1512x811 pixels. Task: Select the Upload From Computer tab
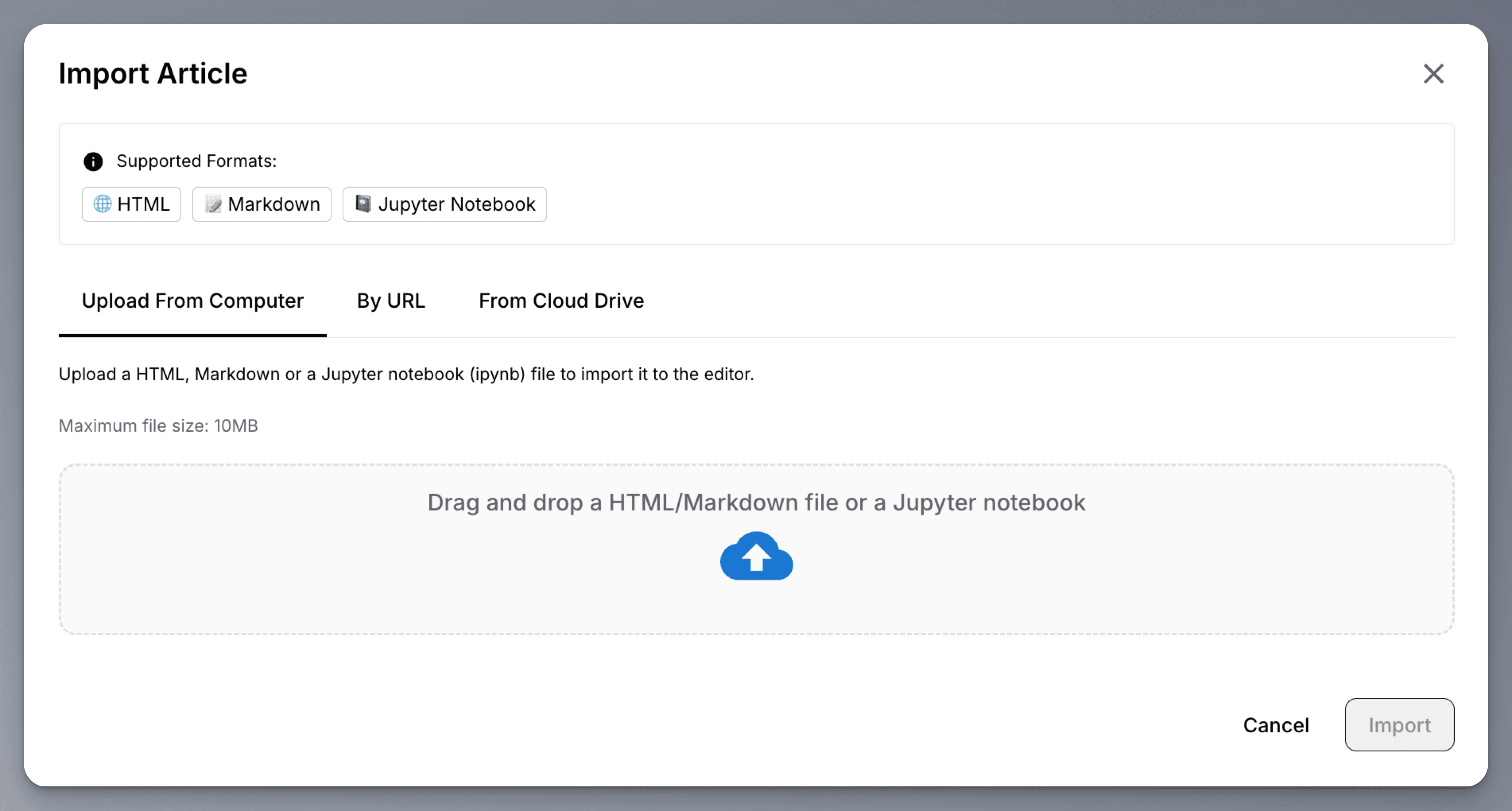click(192, 301)
